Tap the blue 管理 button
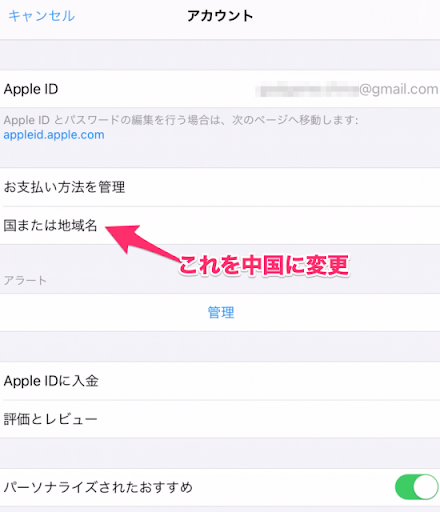 pyautogui.click(x=221, y=312)
